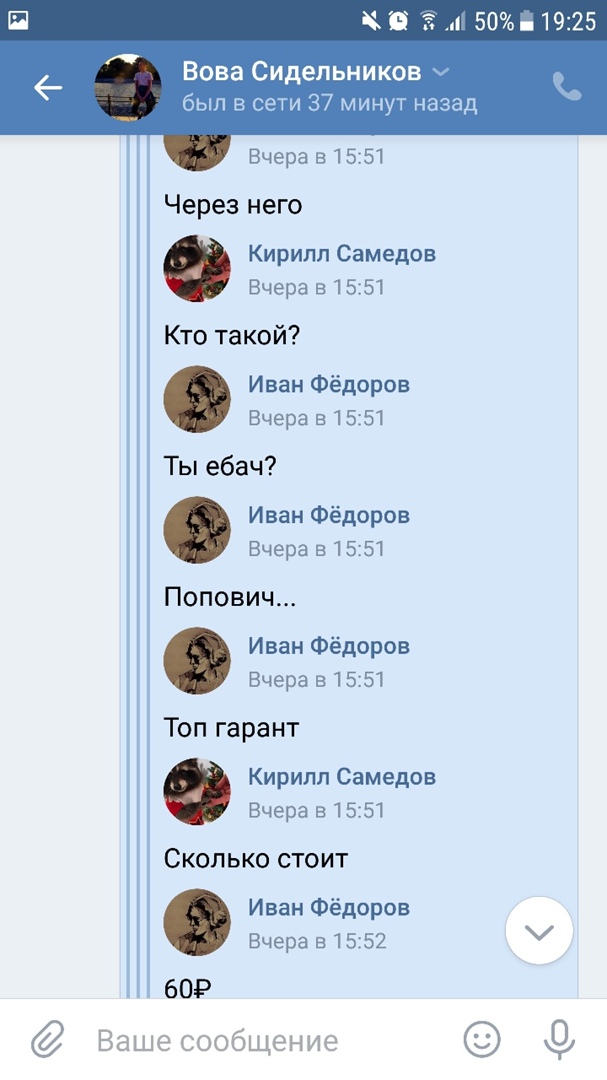Expand the chevron next to Вова Сидельников
This screenshot has width=607, height=1080.
click(441, 72)
